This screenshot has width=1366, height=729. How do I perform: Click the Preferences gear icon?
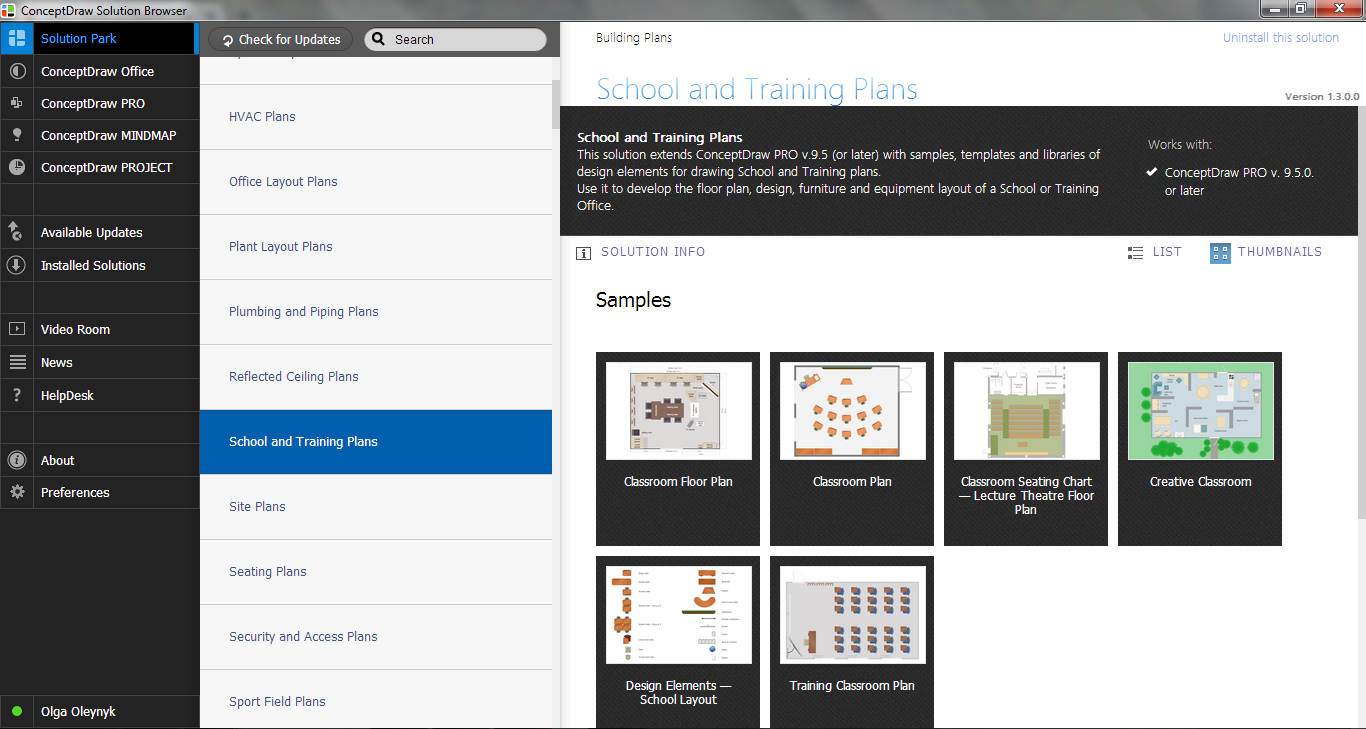click(17, 493)
